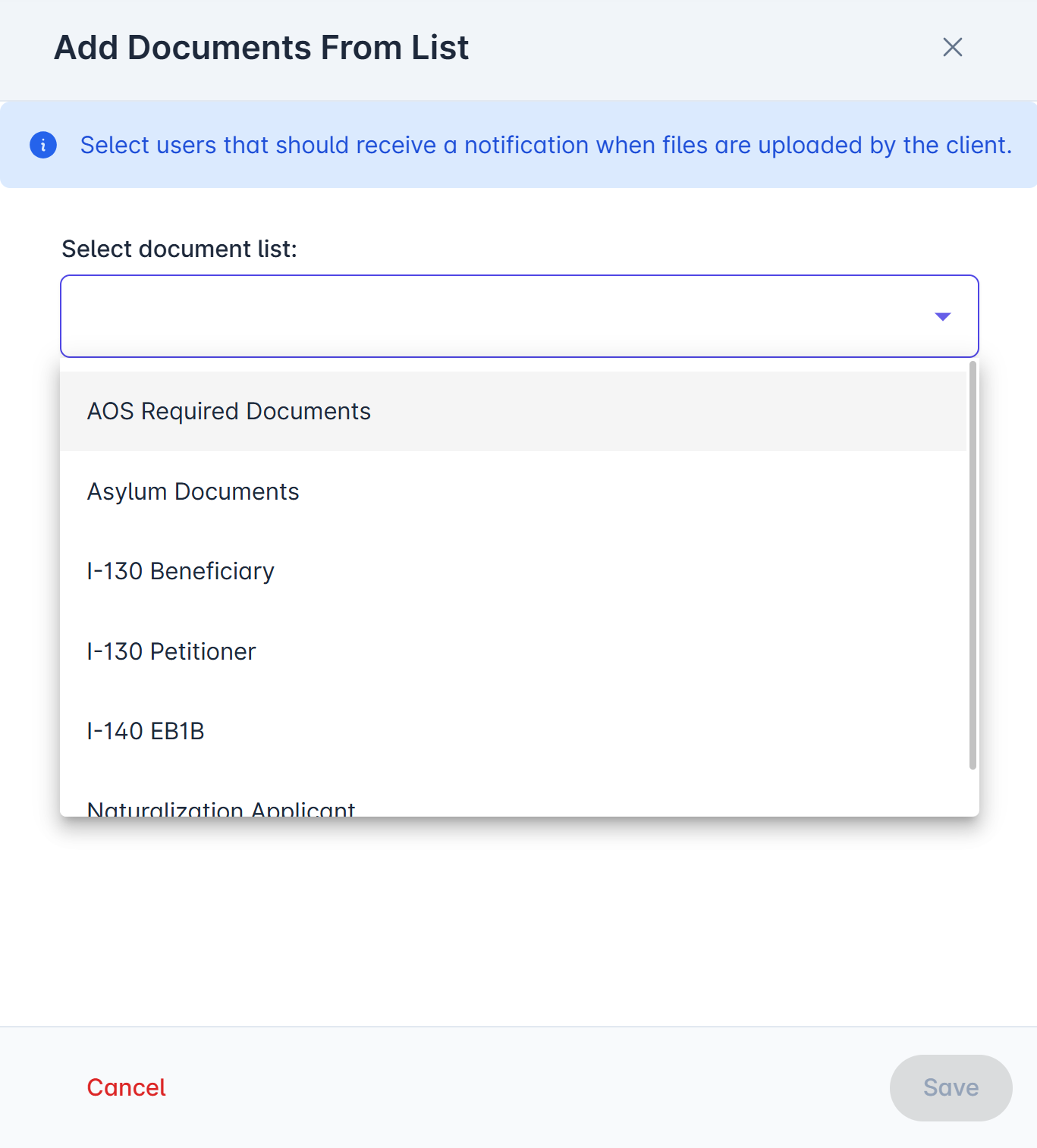This screenshot has height=1148, width=1037.
Task: Click the 'Select document list:' label
Action: coord(179,249)
